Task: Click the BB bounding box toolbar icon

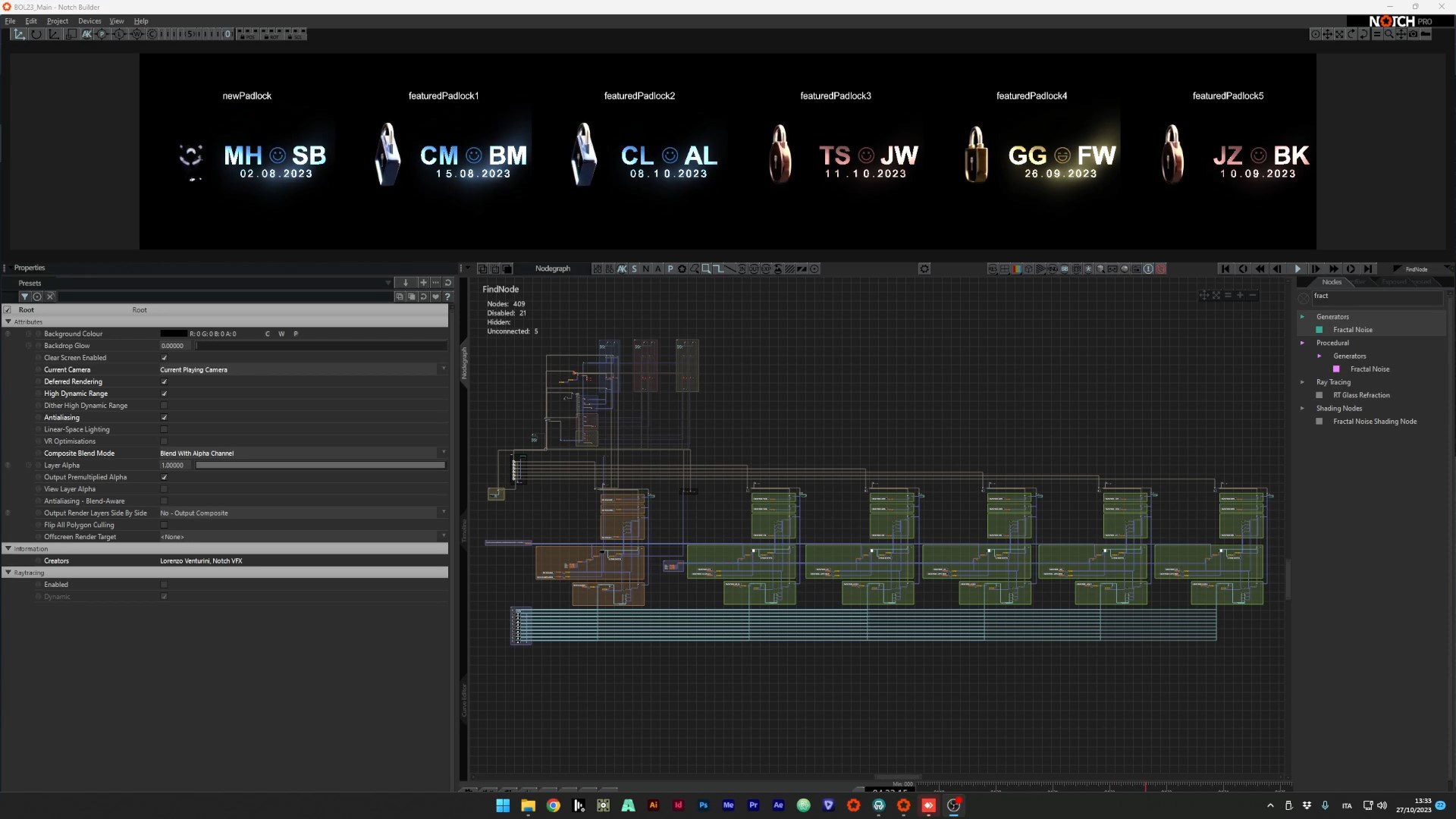Action: 1065,268
